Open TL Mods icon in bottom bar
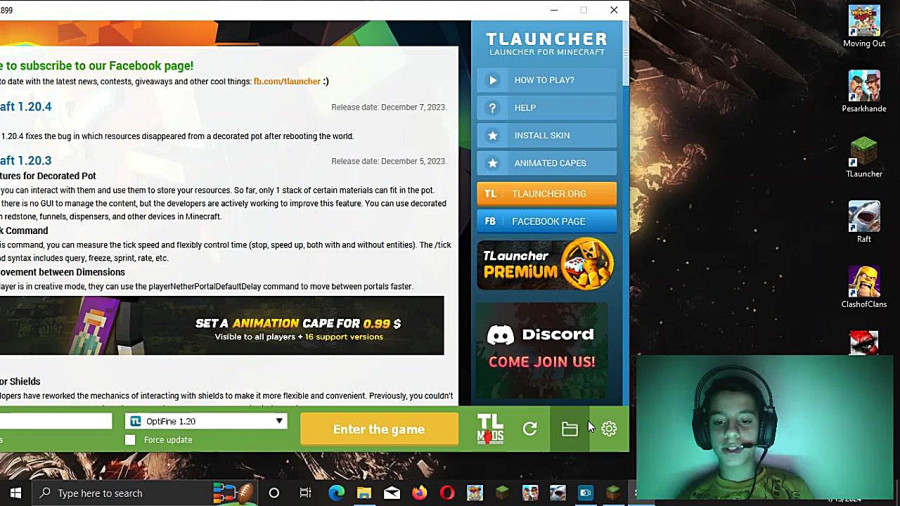The height and width of the screenshot is (506, 900). 490,429
